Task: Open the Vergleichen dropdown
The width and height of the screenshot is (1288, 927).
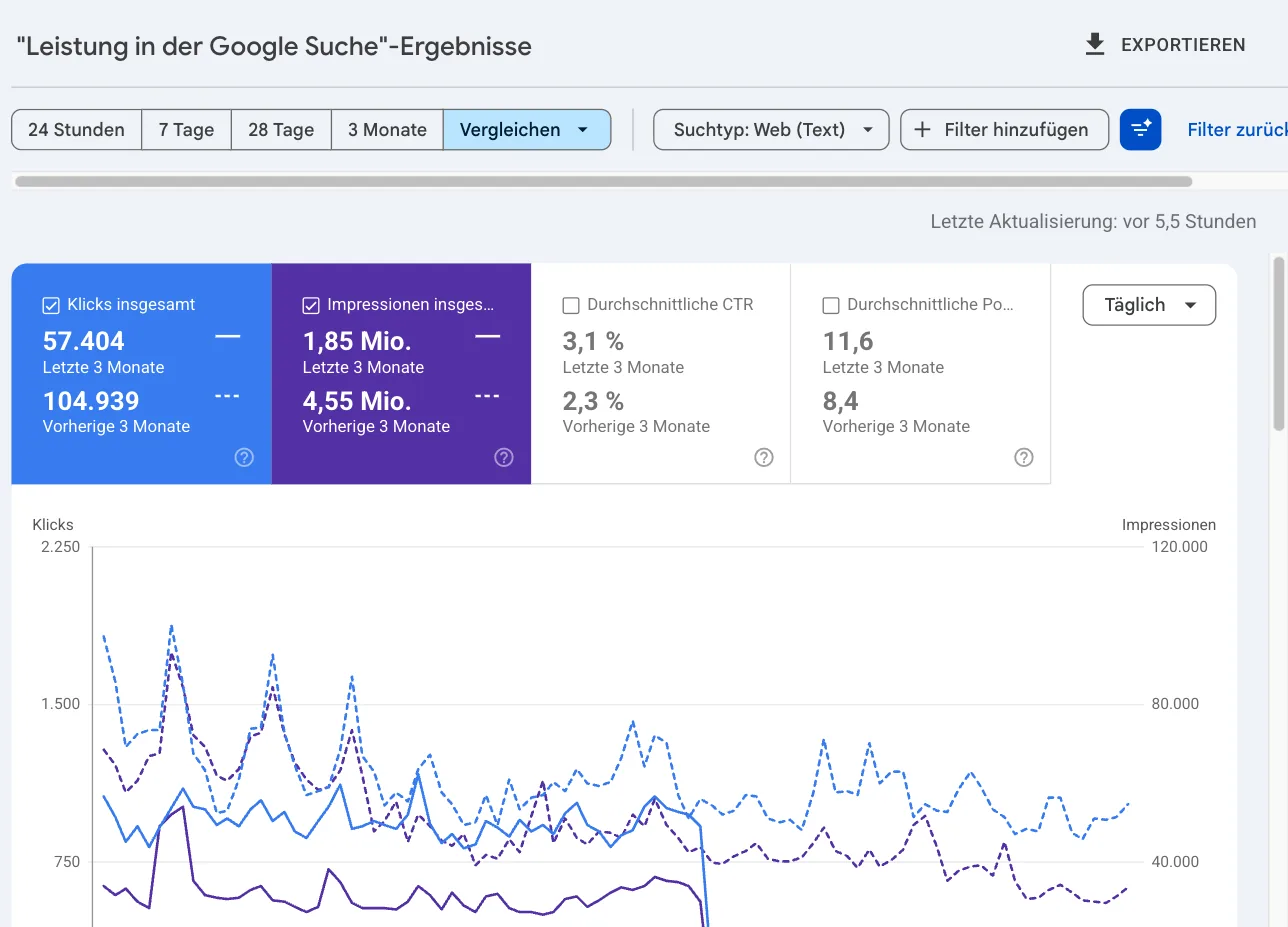Action: pos(527,130)
